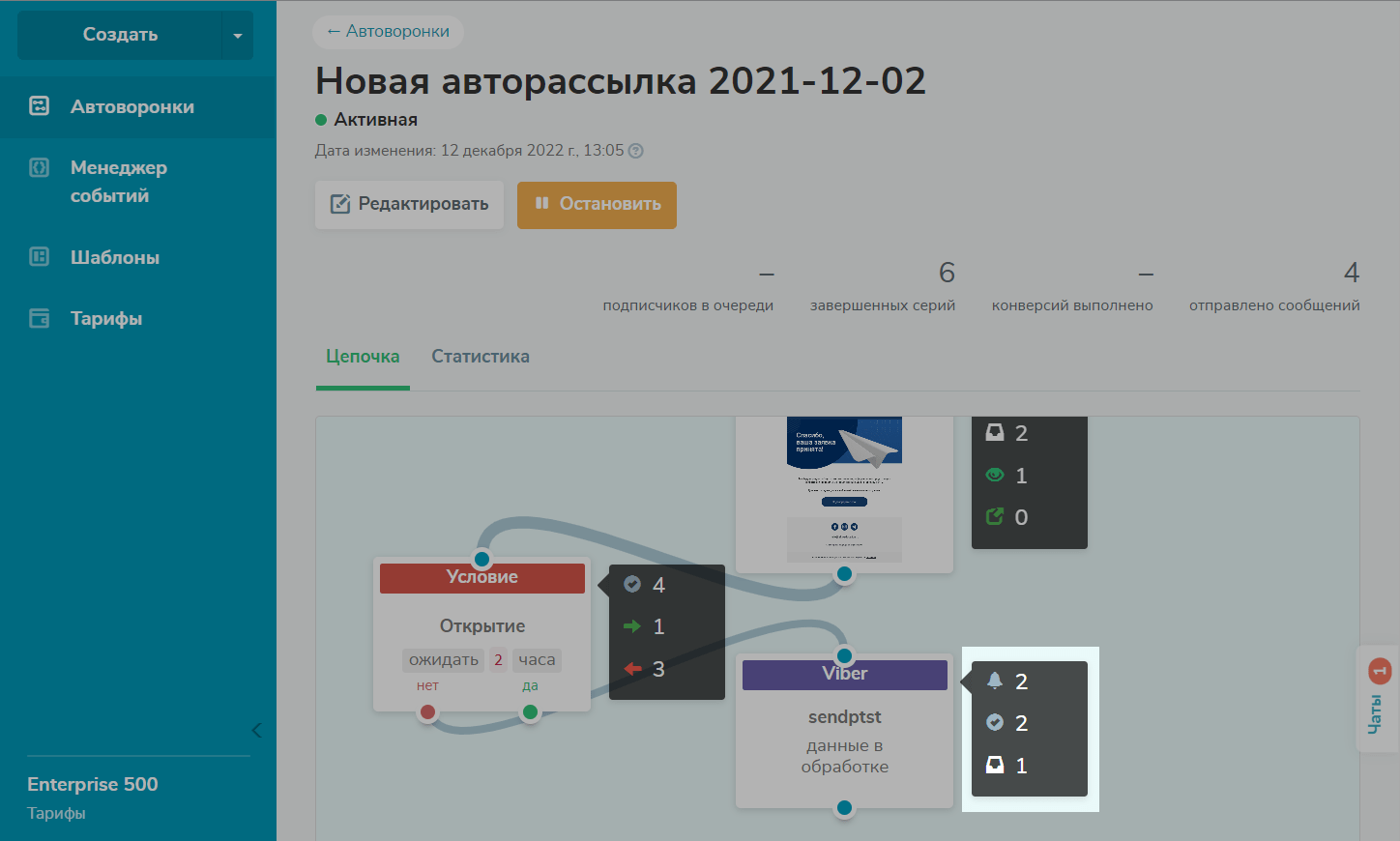Click the завершенных серий count 6
The image size is (1400, 841).
[948, 273]
